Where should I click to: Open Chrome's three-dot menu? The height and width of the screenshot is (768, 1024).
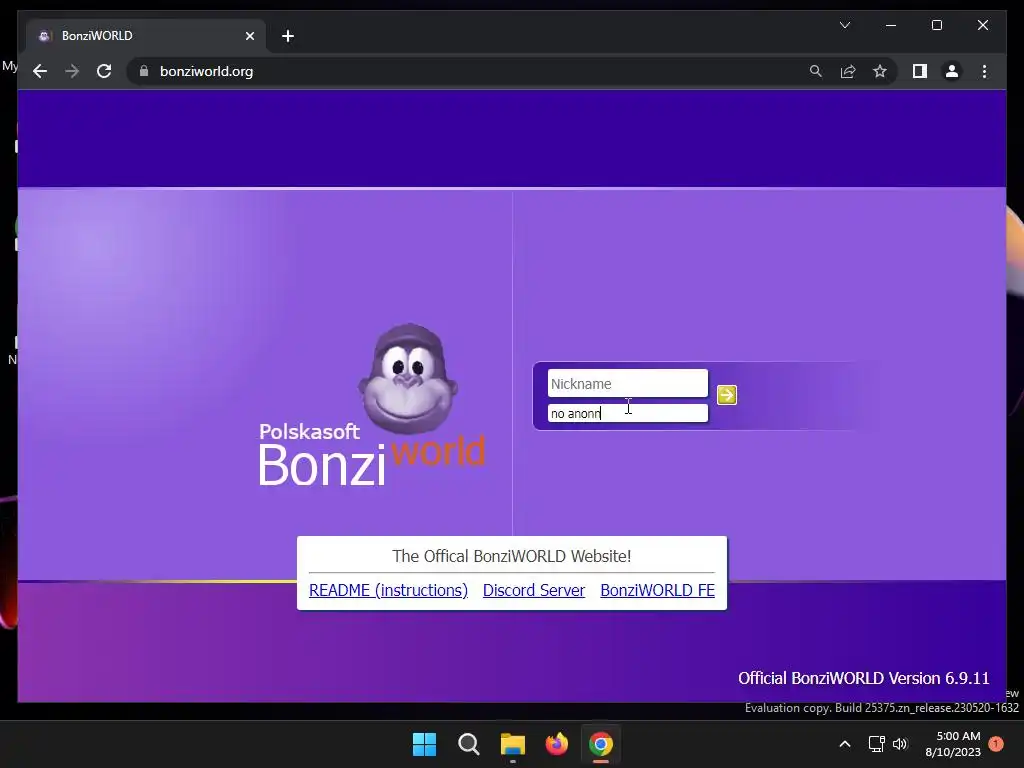[984, 71]
